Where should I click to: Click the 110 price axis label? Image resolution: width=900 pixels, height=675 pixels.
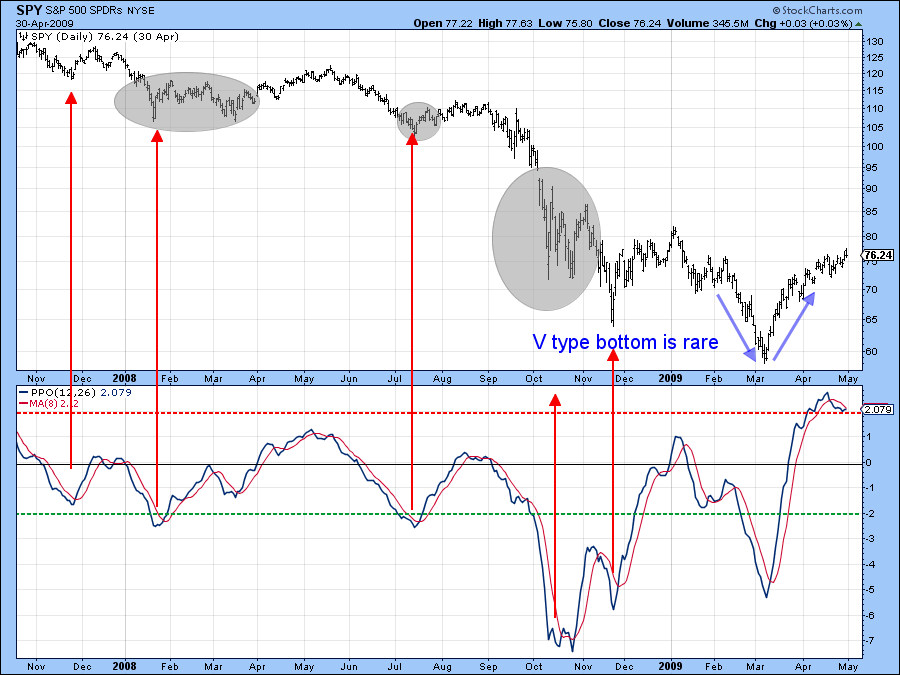point(875,108)
